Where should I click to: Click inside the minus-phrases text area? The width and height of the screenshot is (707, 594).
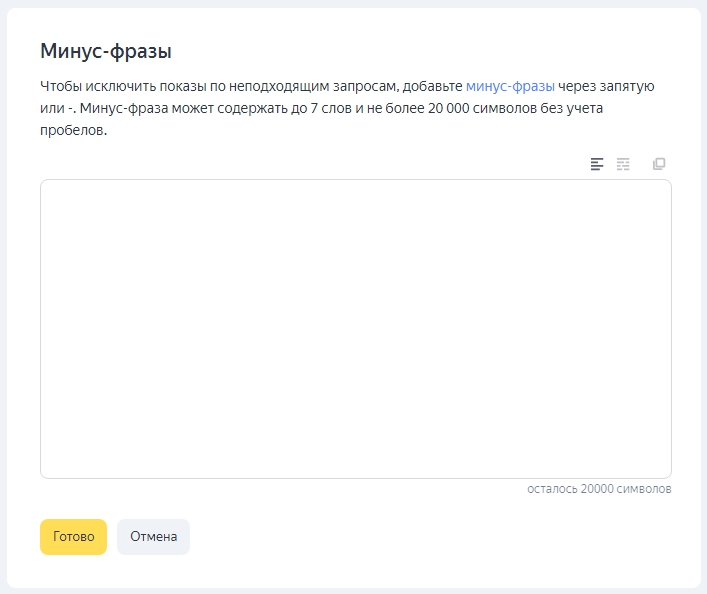356,329
